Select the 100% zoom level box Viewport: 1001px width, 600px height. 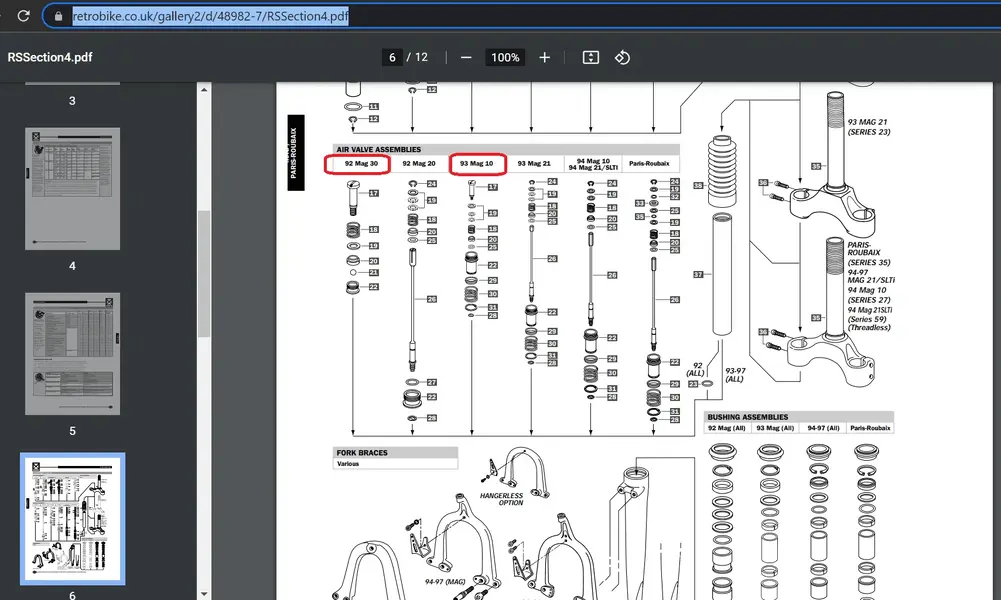tap(505, 58)
